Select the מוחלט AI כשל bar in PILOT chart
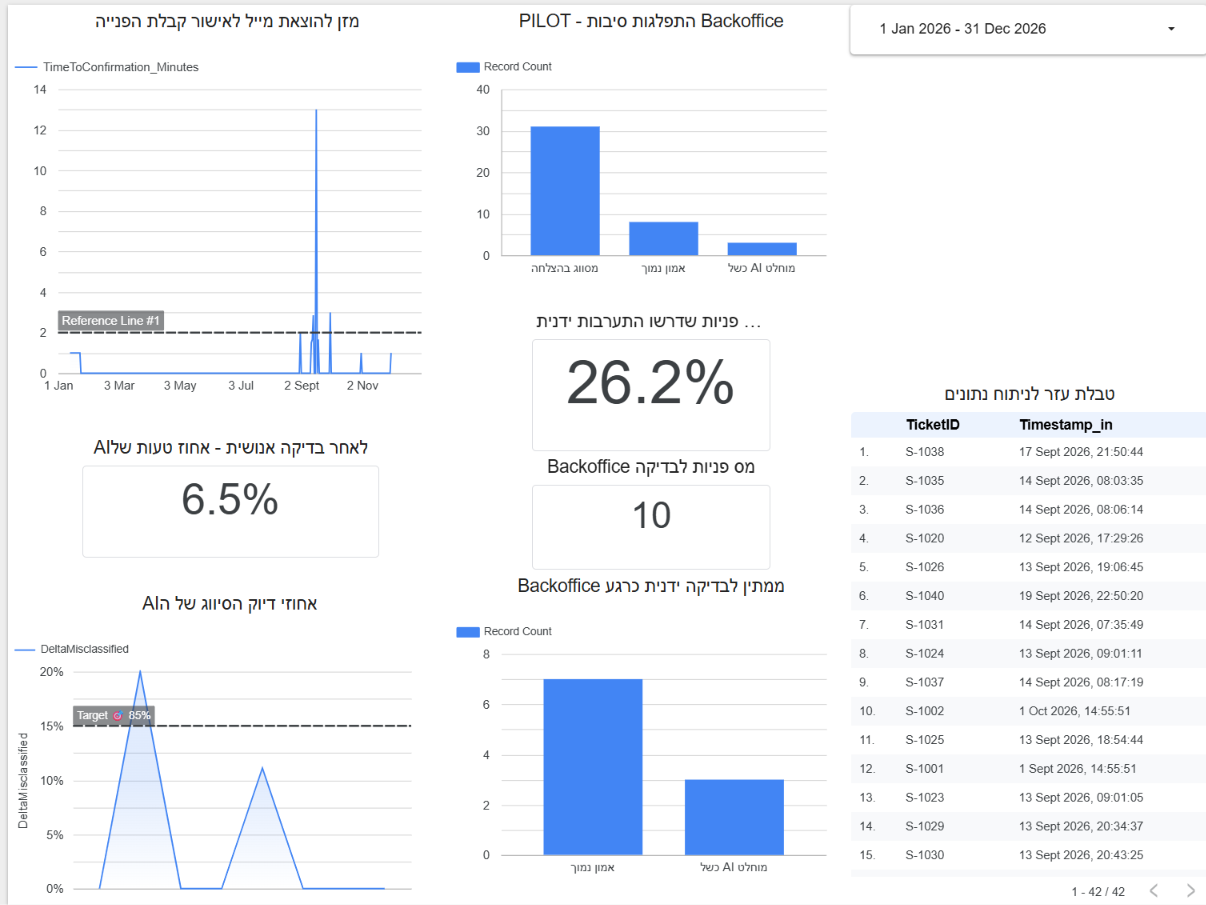The width and height of the screenshot is (1206, 905). (762, 249)
